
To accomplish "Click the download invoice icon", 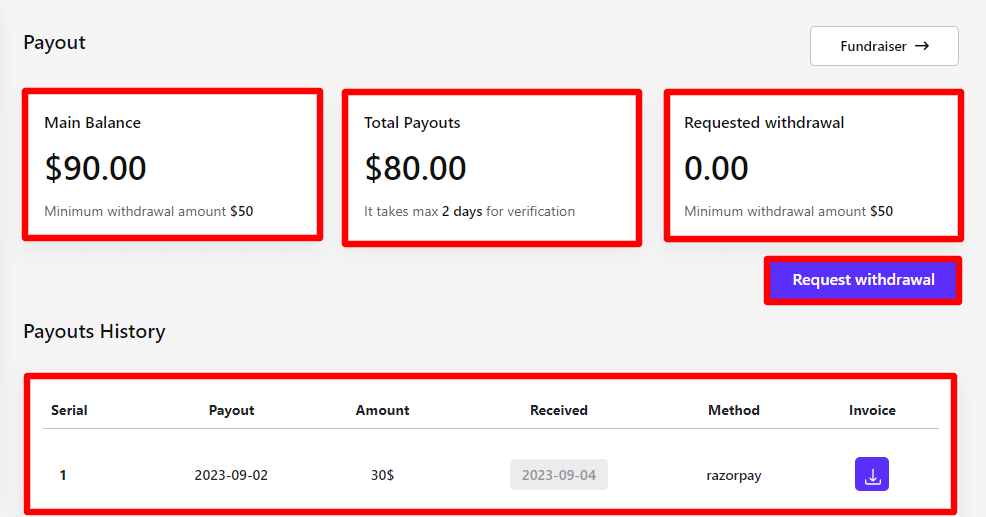I will click(x=871, y=474).
